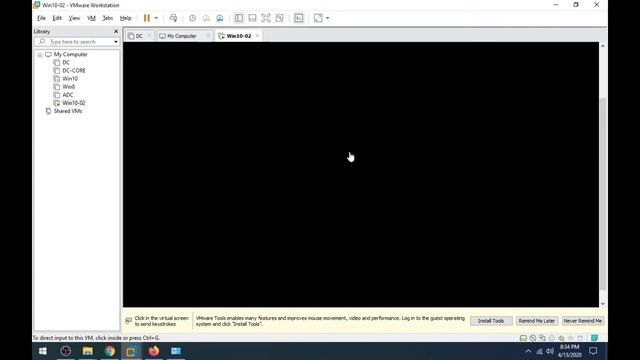640x360 pixels.
Task: Close the DC tab
Action: [x=149, y=36]
